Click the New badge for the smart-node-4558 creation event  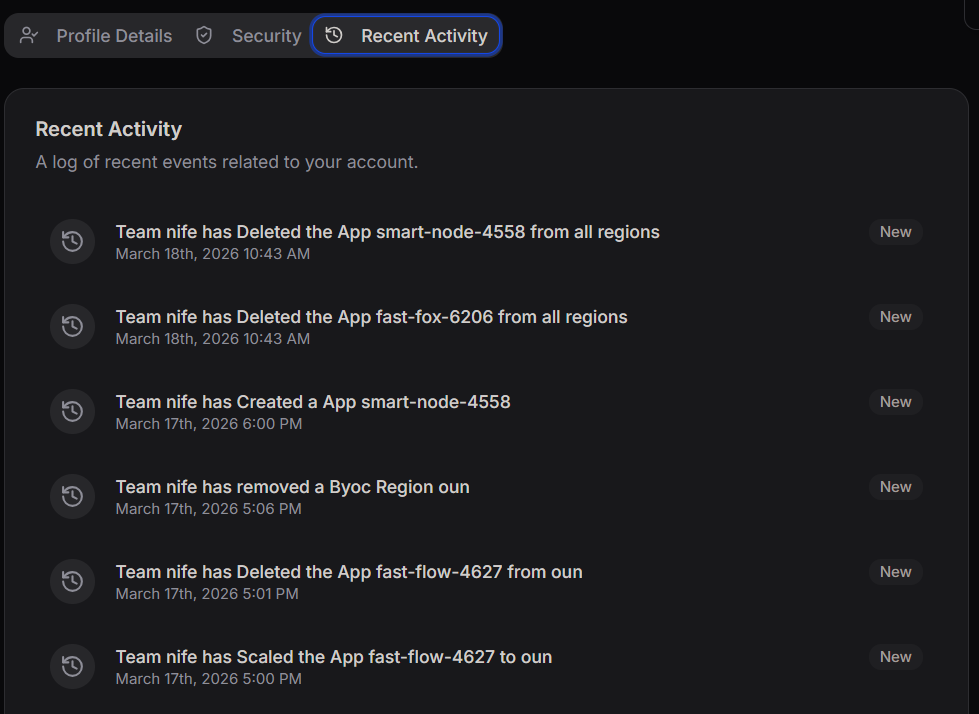[x=894, y=401]
